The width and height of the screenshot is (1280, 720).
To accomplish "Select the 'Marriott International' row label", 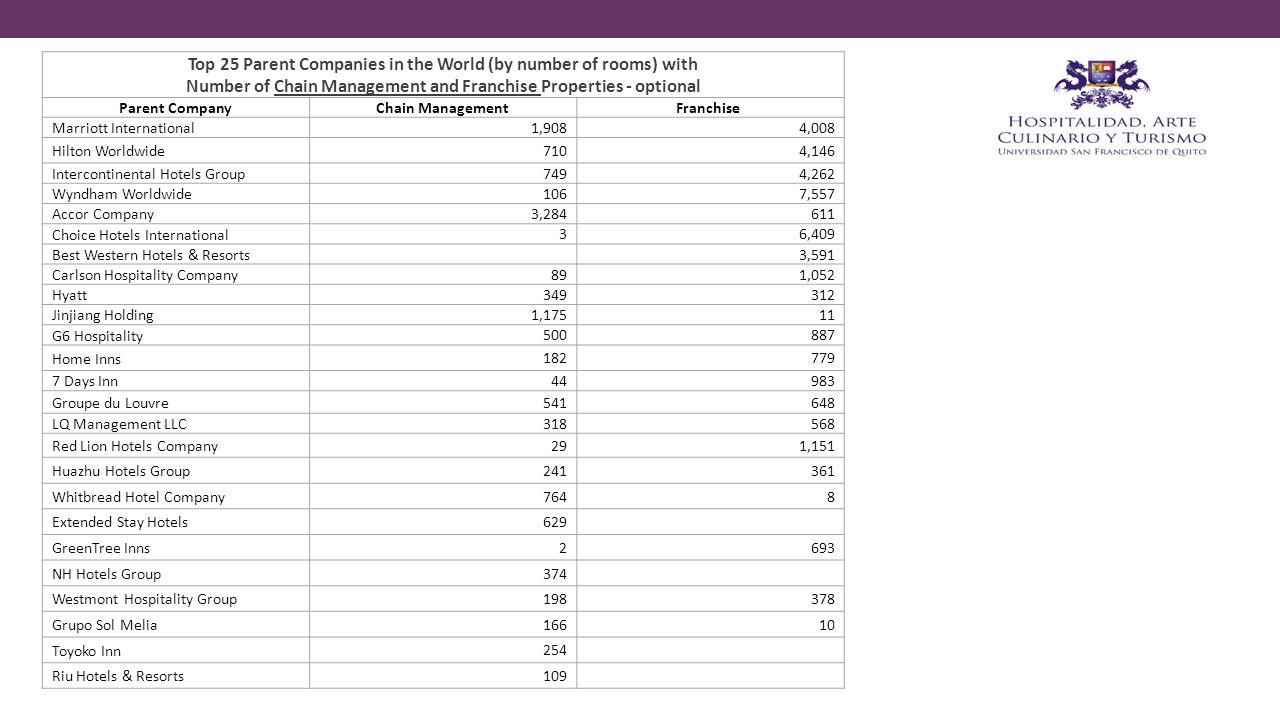I will point(123,128).
